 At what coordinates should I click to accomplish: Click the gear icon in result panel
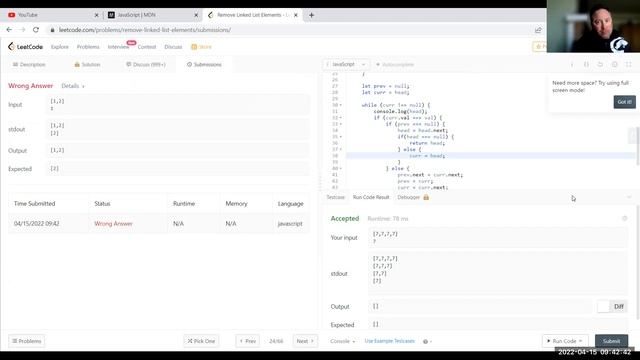point(624,218)
